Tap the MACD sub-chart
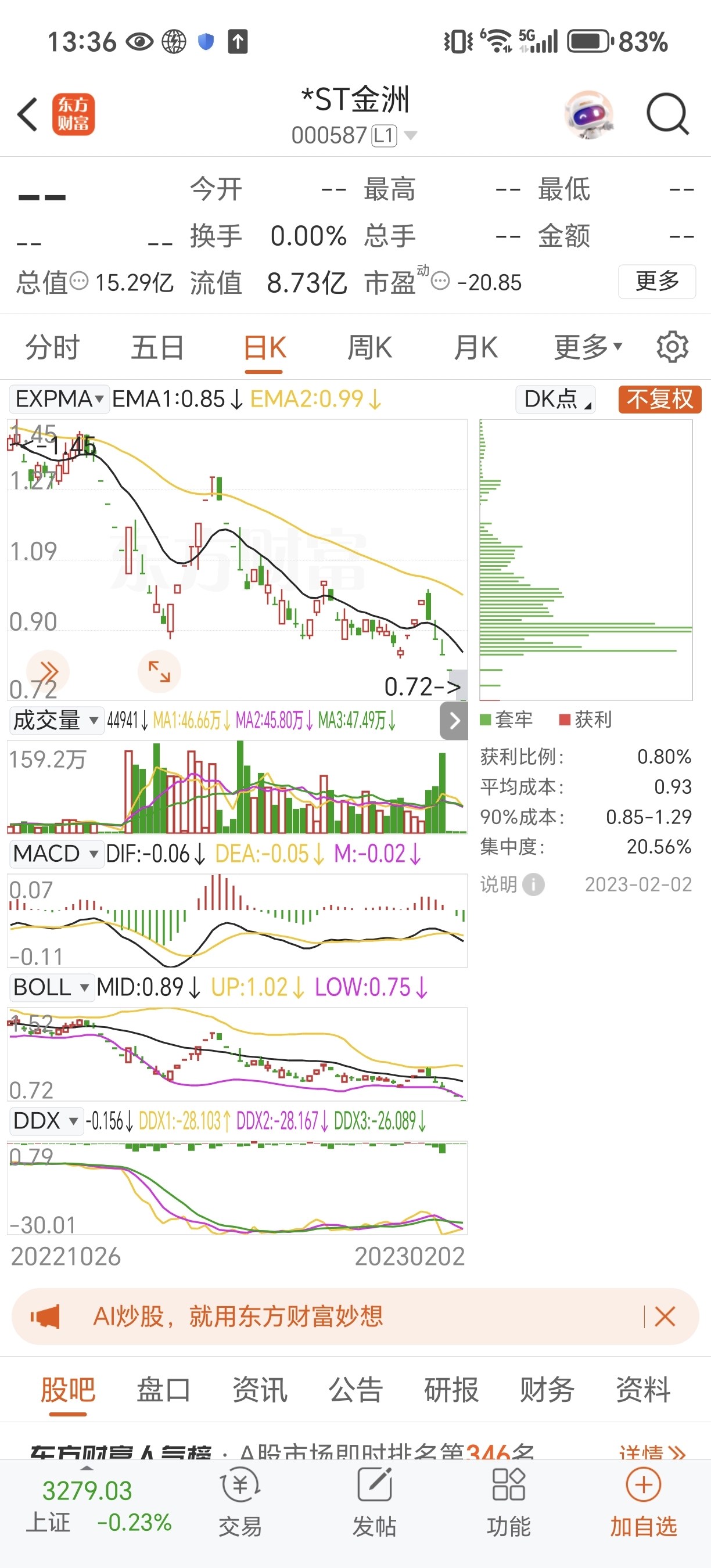The height and width of the screenshot is (1568, 711). click(x=238, y=920)
